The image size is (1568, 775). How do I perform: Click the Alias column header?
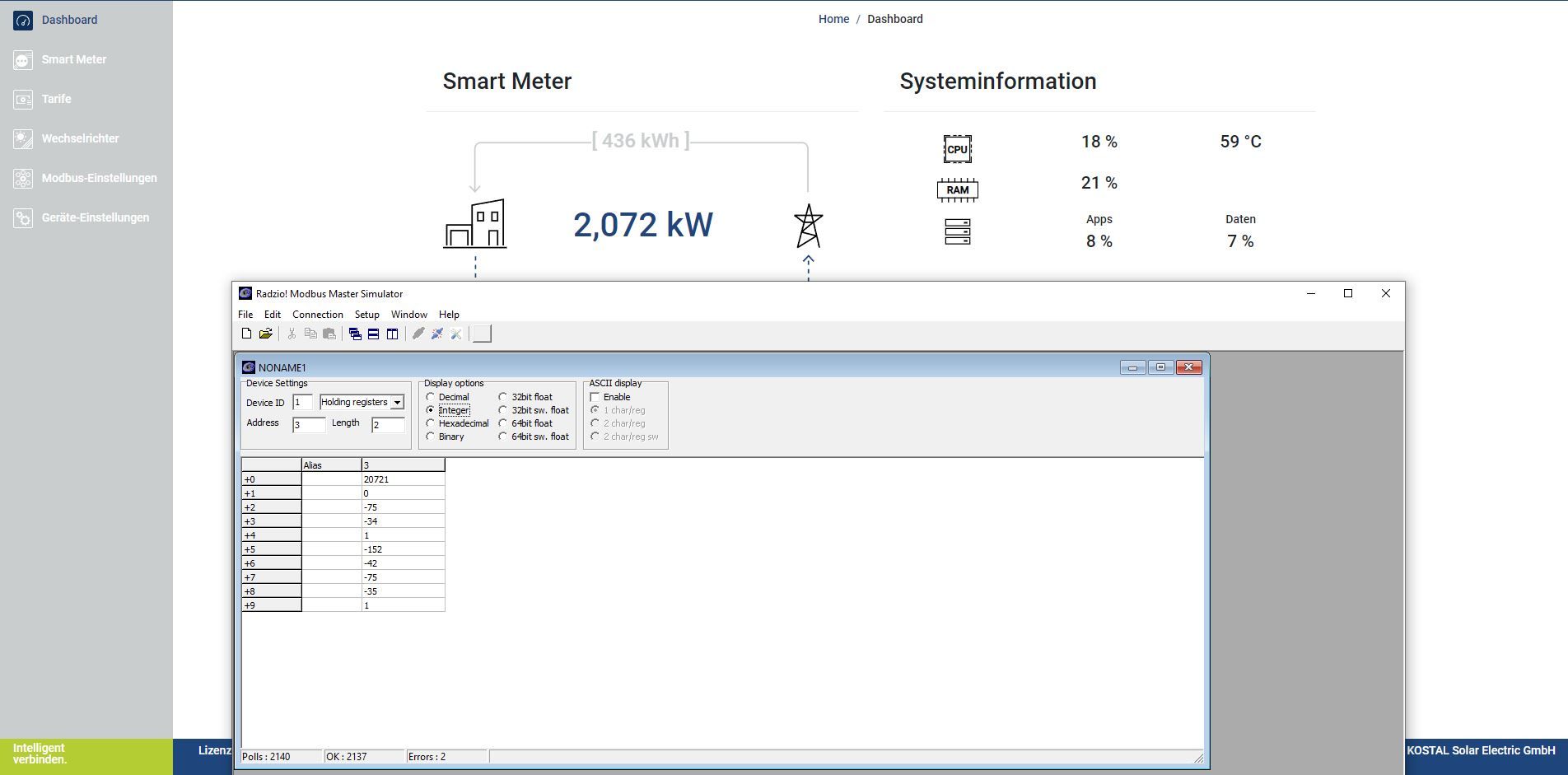[x=331, y=465]
